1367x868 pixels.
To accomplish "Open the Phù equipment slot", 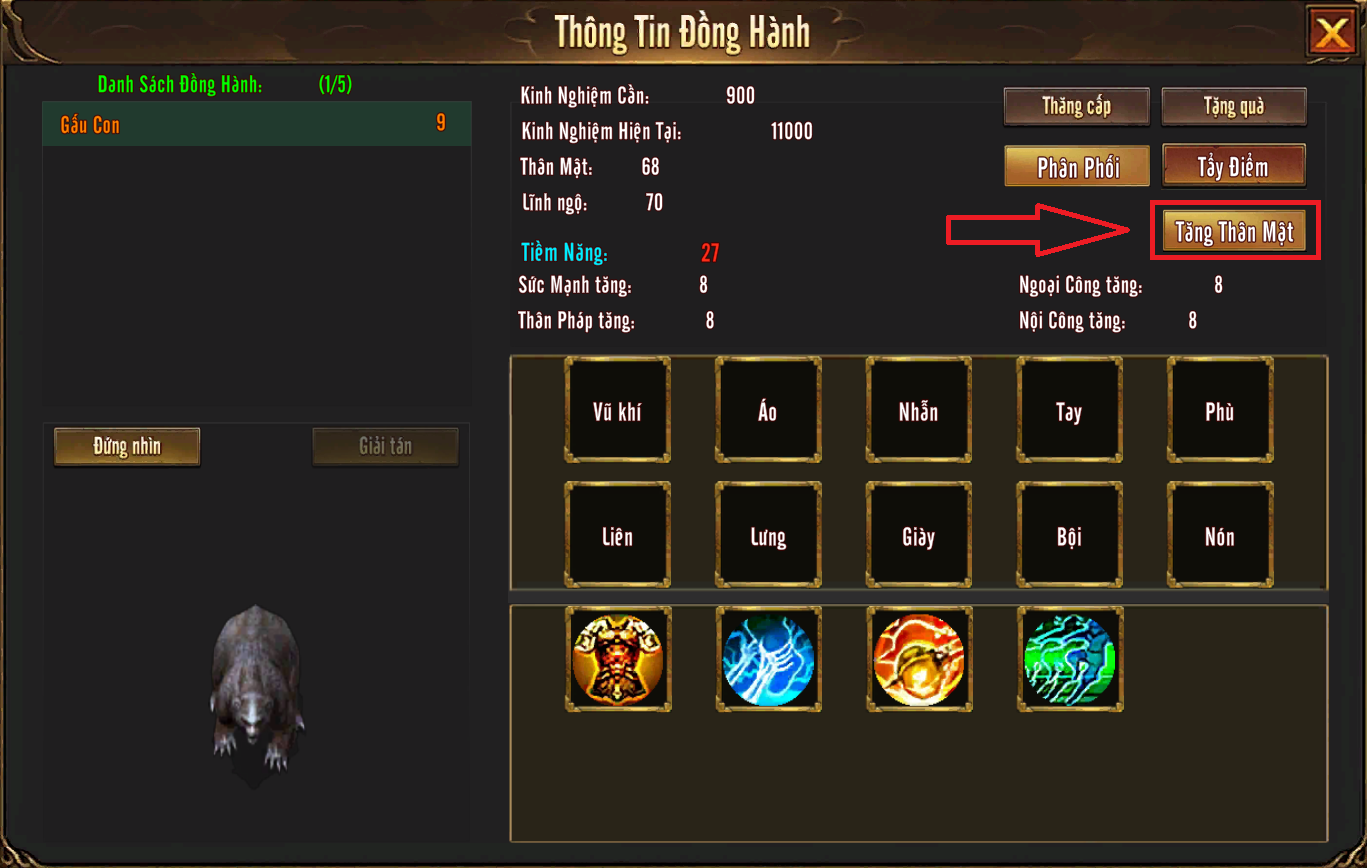I will (1220, 411).
